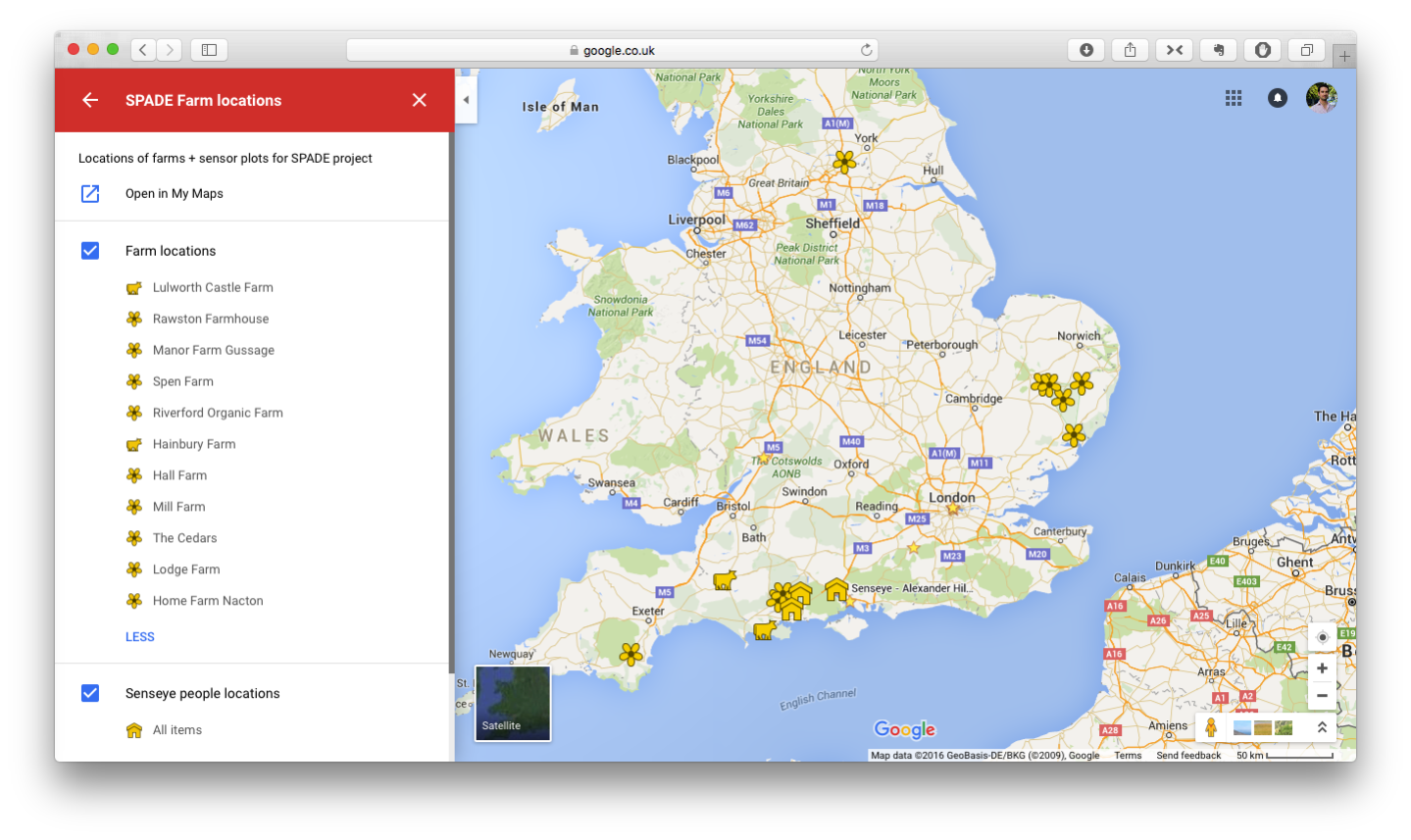Select Lodge Farm entry
Image resolution: width=1411 pixels, height=840 pixels.
pos(186,569)
